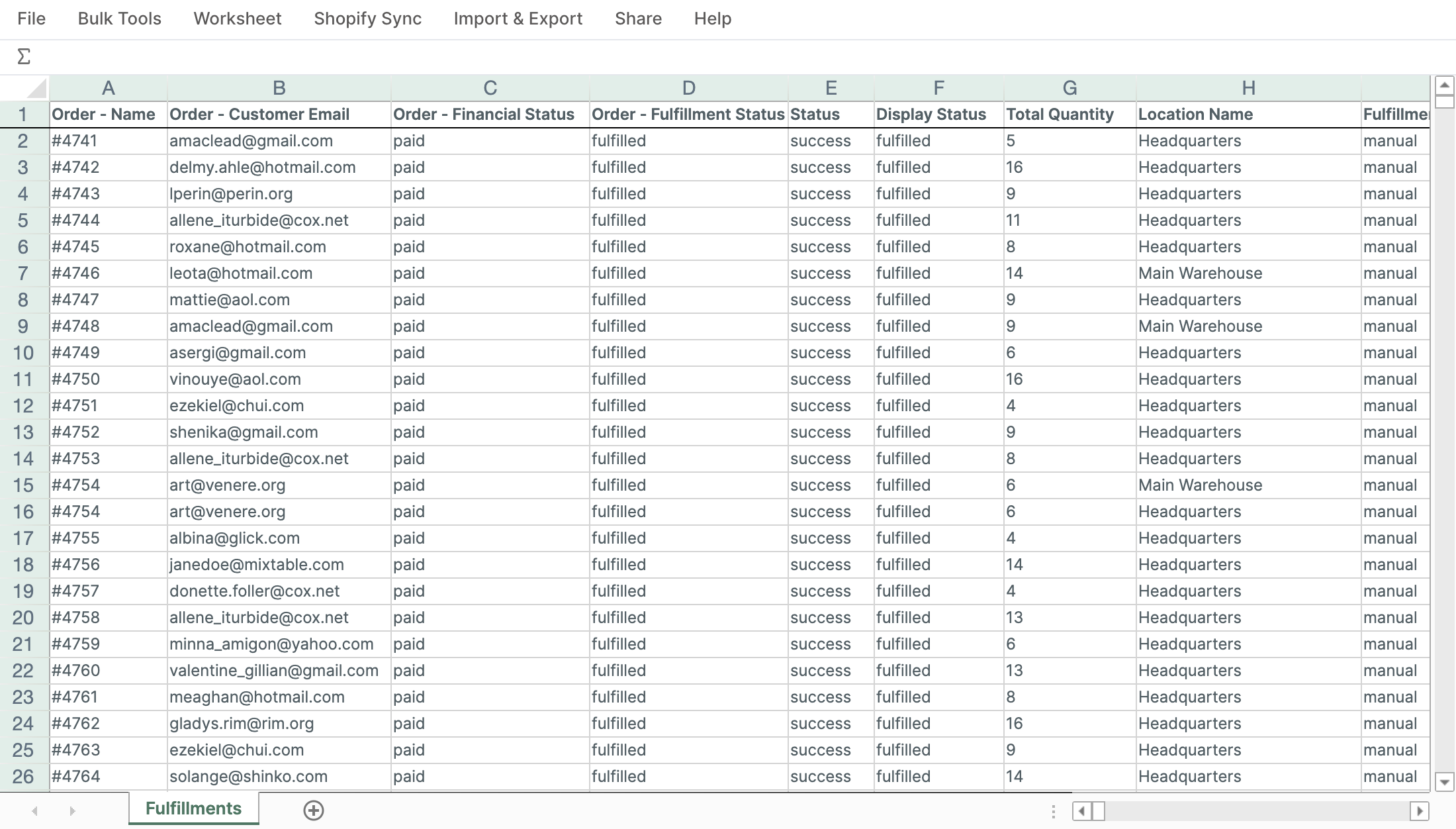Image resolution: width=1456 pixels, height=829 pixels.
Task: Click the vertical scrollbar thumb
Action: coord(1444,101)
